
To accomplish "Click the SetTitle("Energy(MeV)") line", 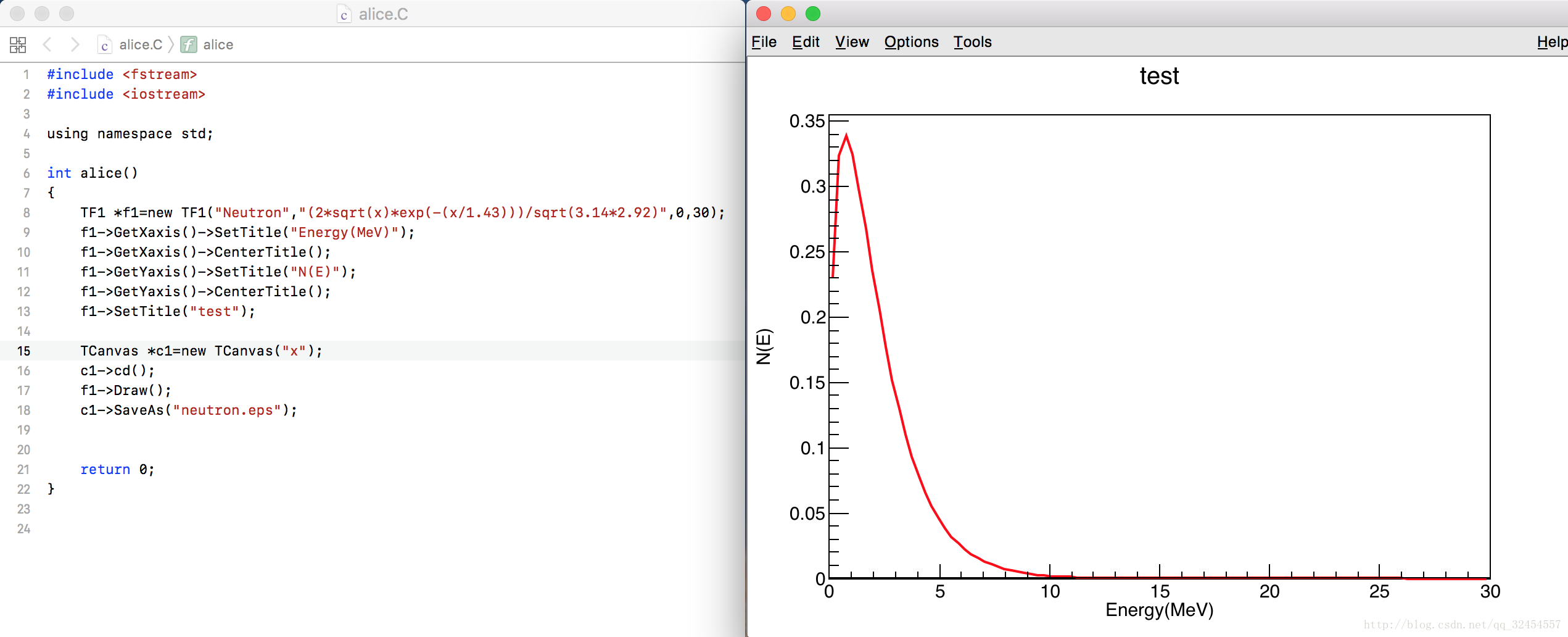I will coord(247,232).
